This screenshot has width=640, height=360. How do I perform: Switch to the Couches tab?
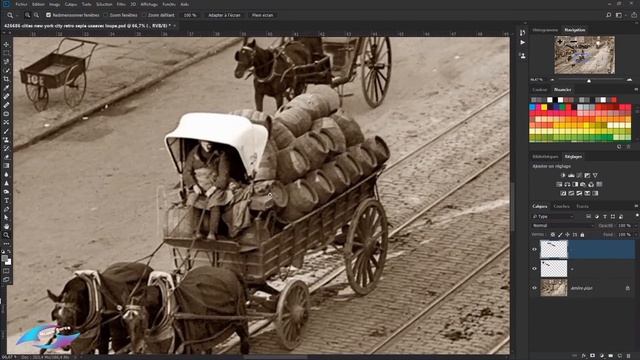pyautogui.click(x=561, y=206)
